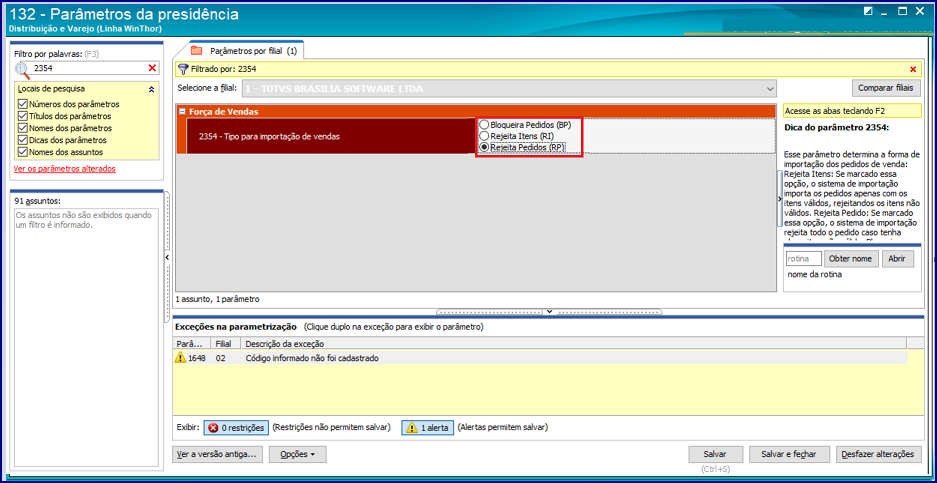Click Comparar filiais button
This screenshot has height=483, width=937.
click(886, 88)
